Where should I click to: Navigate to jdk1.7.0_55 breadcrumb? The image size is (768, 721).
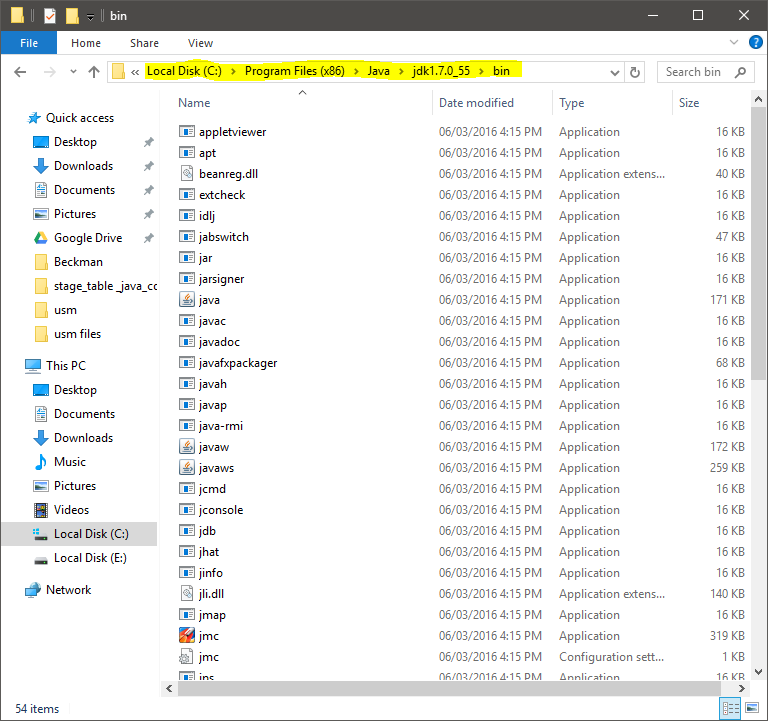[x=441, y=71]
